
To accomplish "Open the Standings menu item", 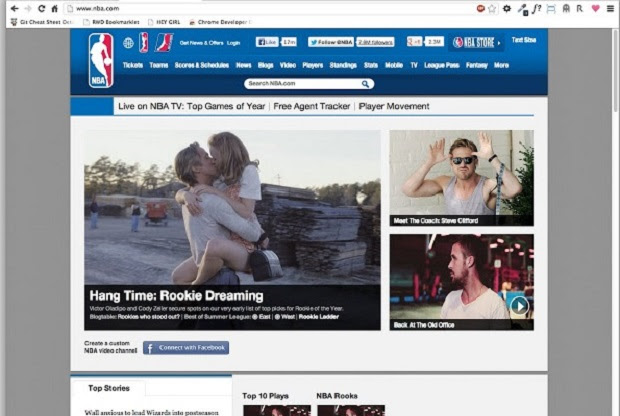I will click(343, 65).
